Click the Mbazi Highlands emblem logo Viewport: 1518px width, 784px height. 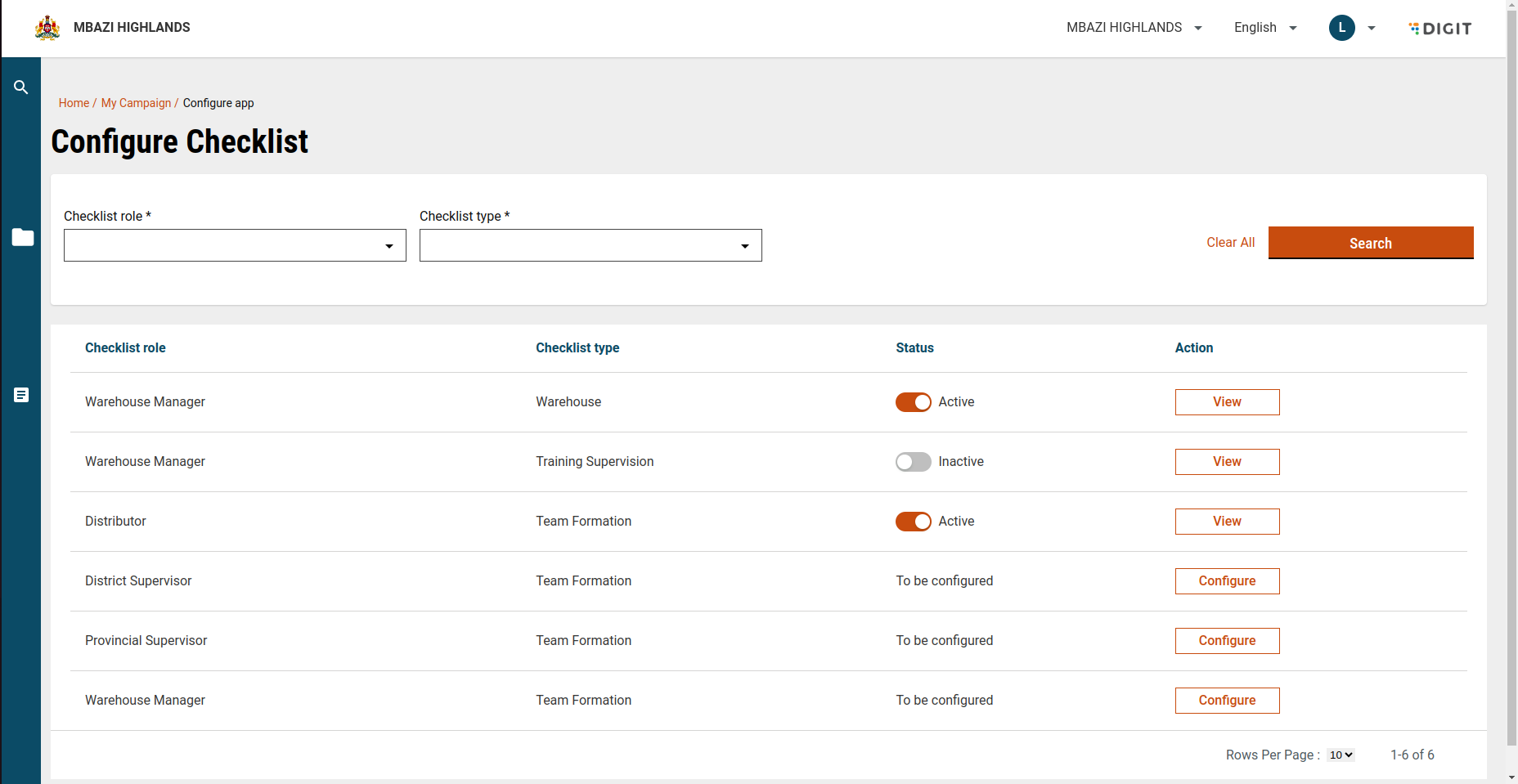47,28
